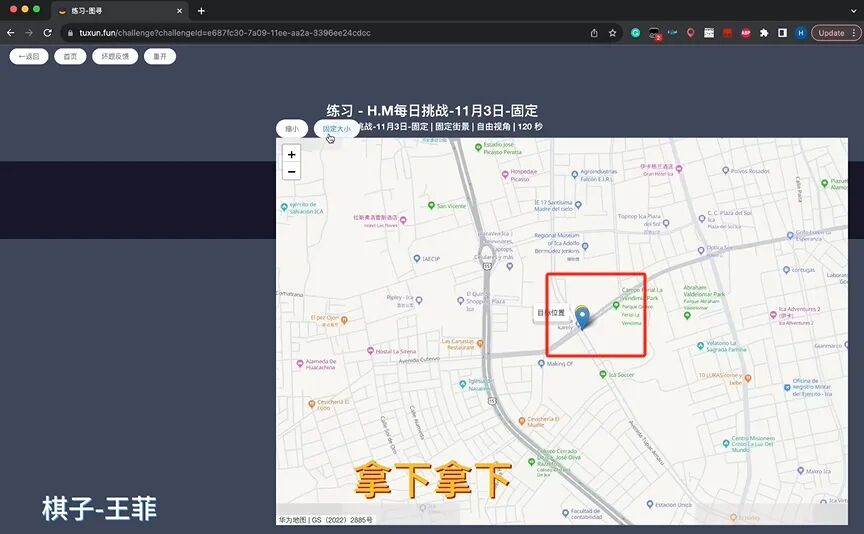Click the 固定大小 fixed size button
Screen dimensions: 864x534
coord(336,128)
